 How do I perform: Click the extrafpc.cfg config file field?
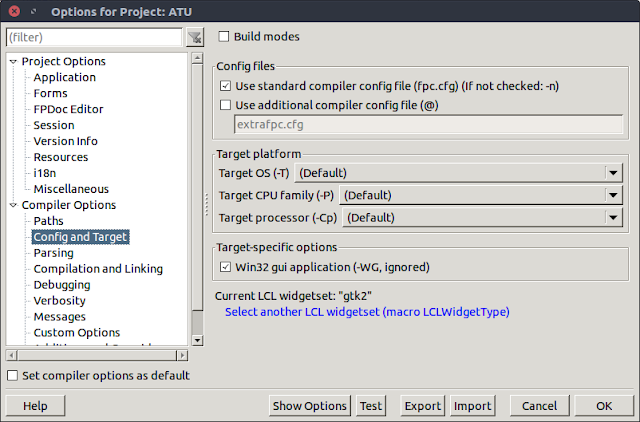coord(428,125)
